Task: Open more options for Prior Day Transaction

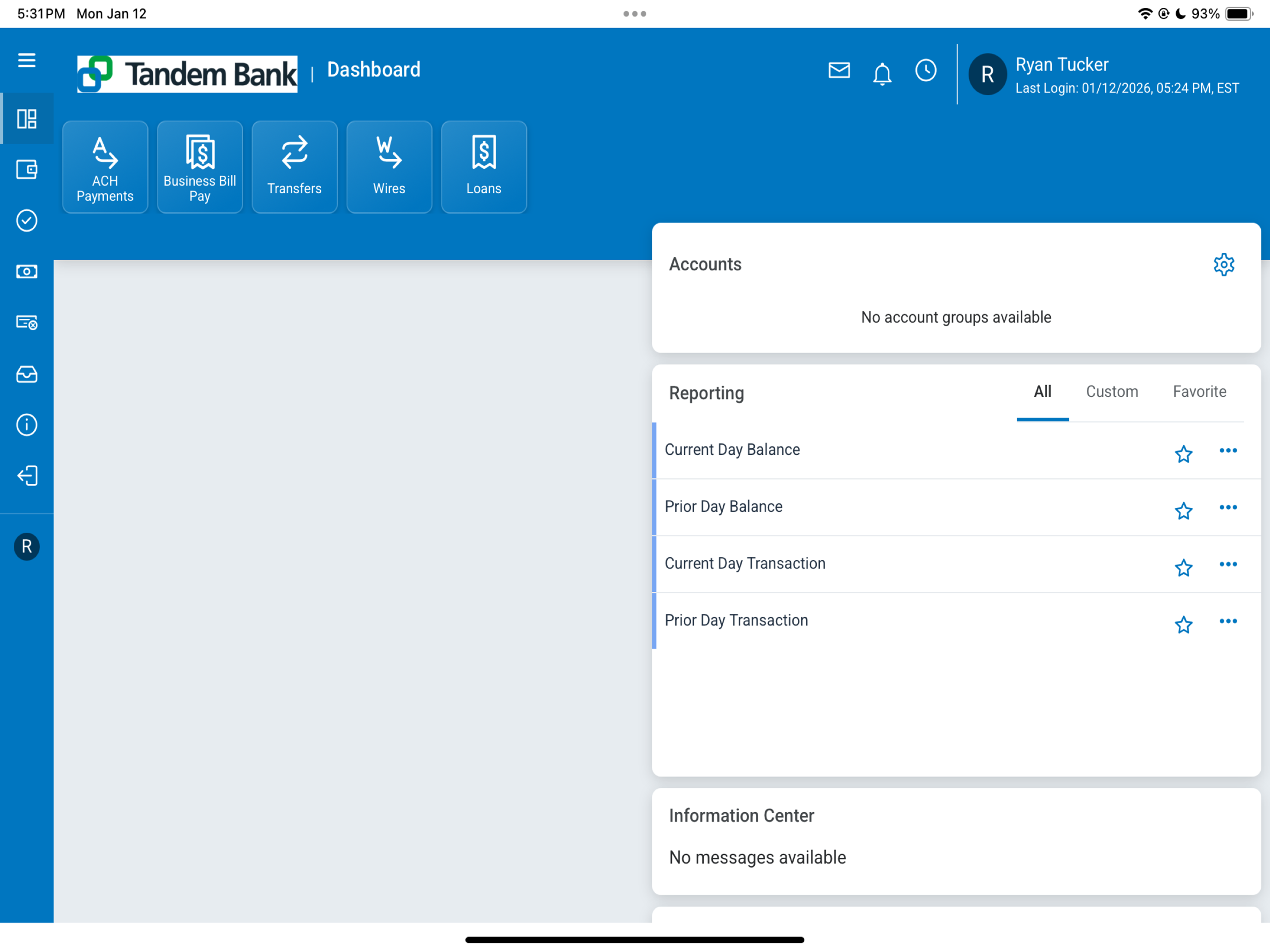Action: tap(1228, 621)
